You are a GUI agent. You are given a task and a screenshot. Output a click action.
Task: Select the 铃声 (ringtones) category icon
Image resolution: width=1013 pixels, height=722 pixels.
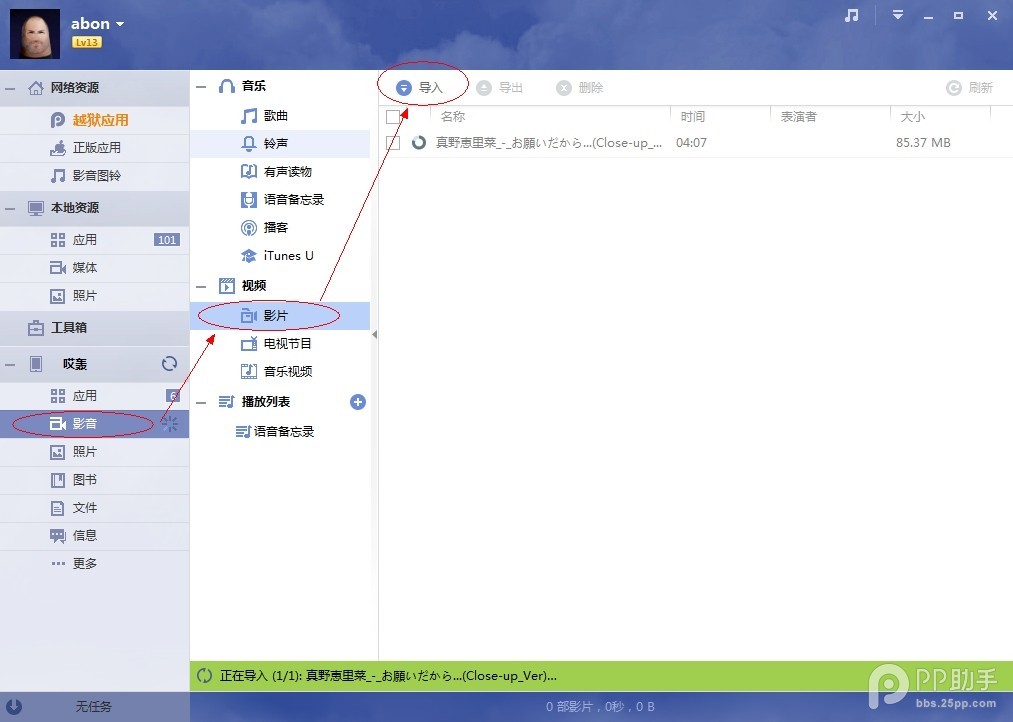(x=248, y=143)
